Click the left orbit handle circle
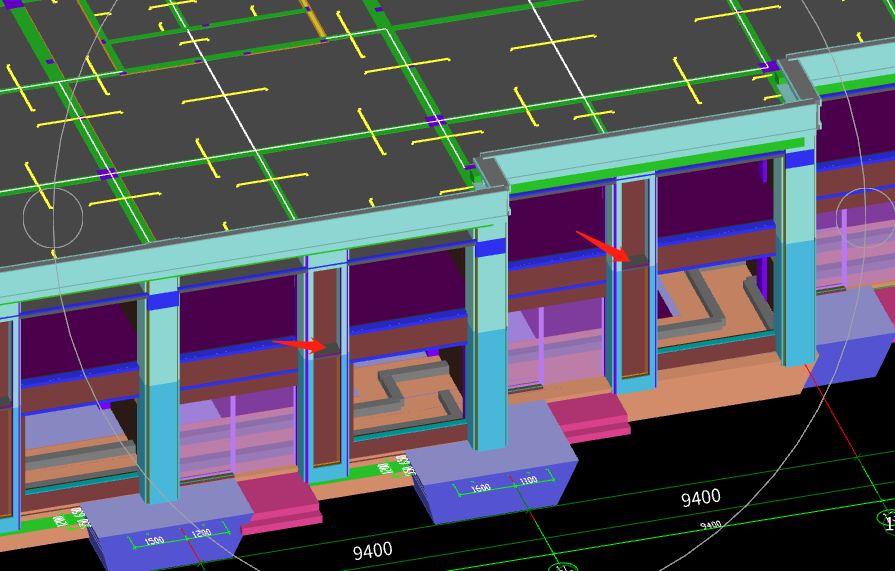The width and height of the screenshot is (895, 571). (x=53, y=218)
